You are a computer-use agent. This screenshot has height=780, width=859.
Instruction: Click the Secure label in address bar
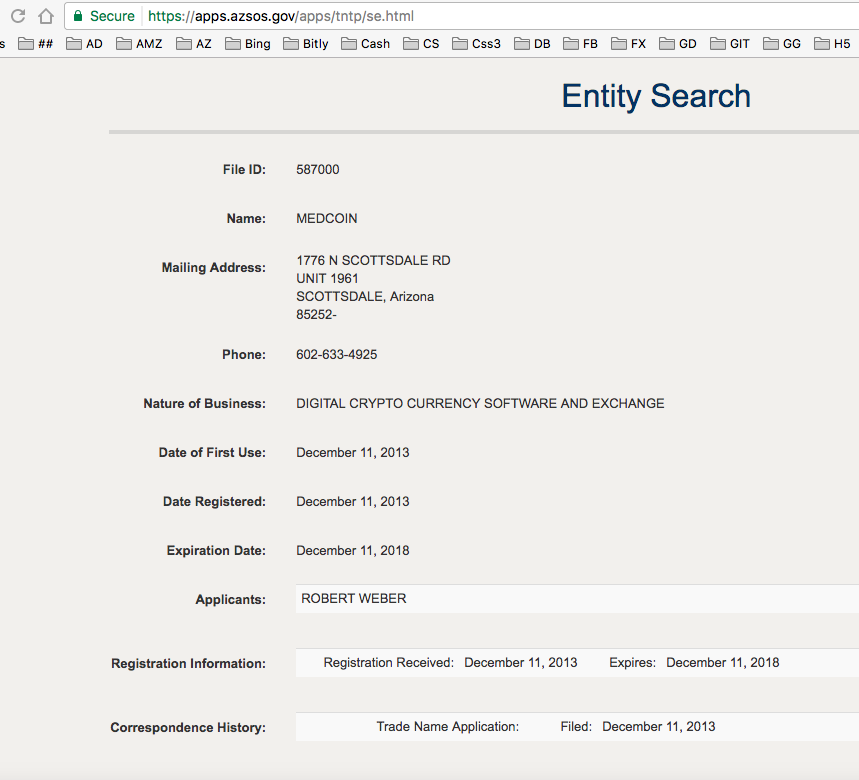[x=112, y=16]
